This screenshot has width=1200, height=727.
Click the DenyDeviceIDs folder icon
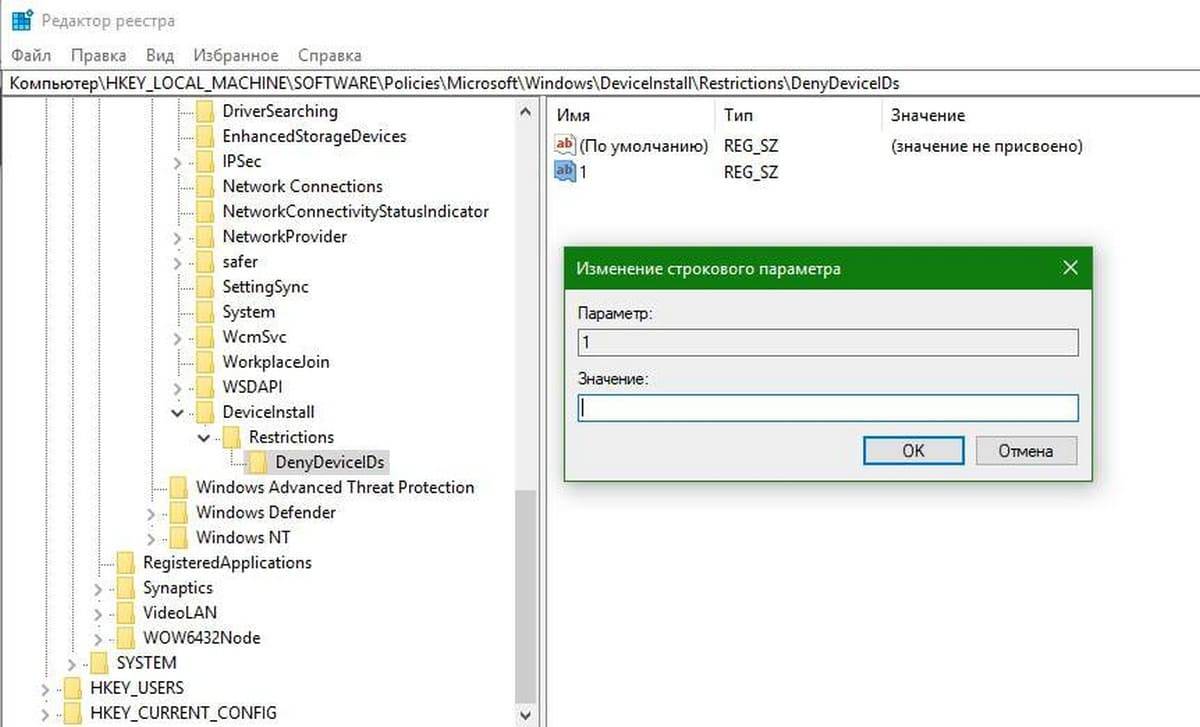pos(257,462)
